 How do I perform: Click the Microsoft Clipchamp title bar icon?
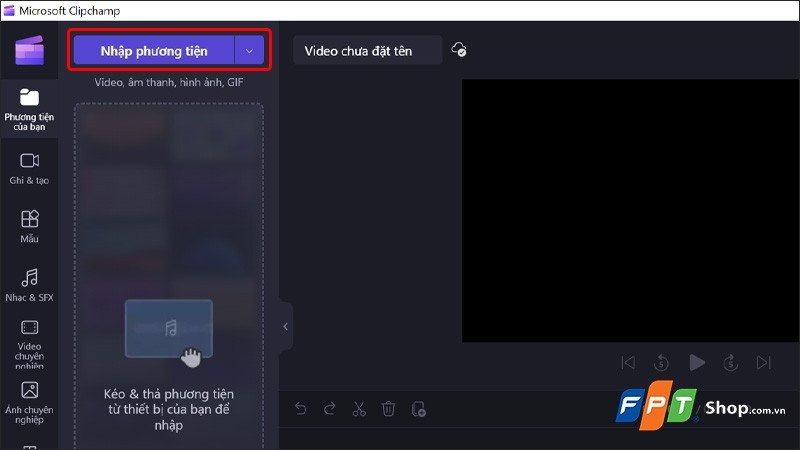(x=9, y=10)
